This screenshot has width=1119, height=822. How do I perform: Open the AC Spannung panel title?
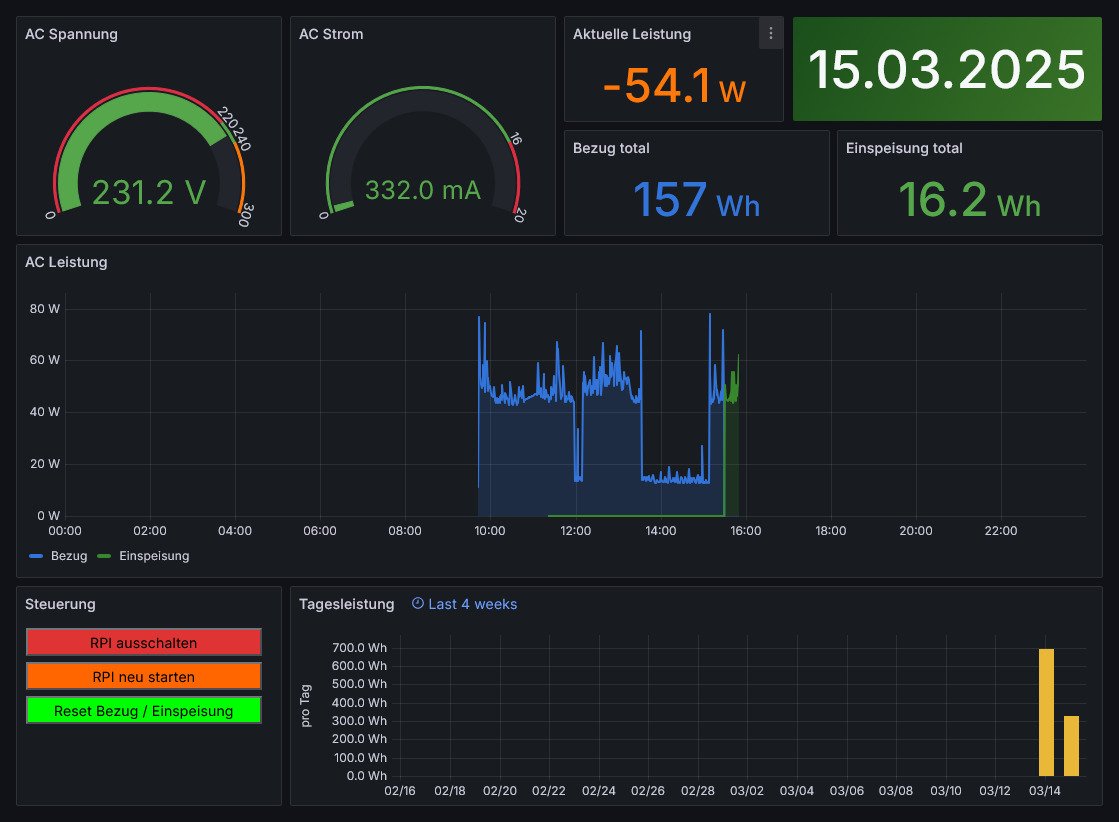point(71,34)
